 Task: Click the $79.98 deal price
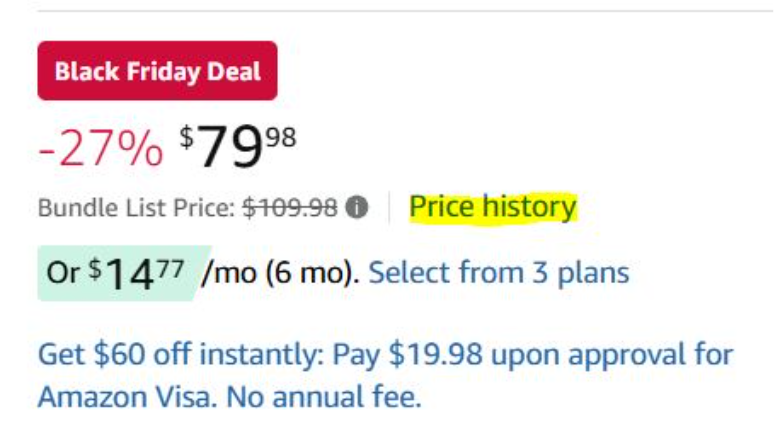238,148
